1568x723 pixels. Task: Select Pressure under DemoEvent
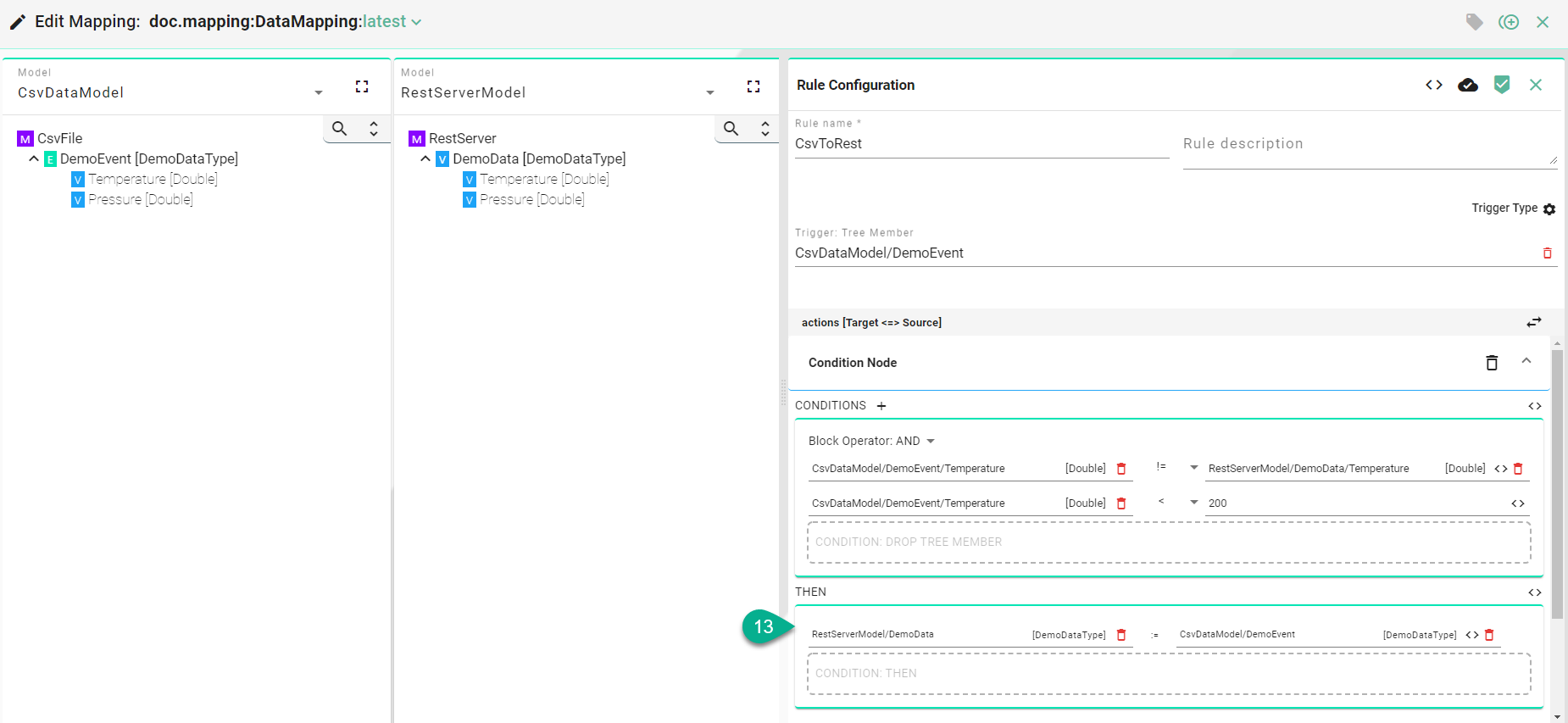(132, 199)
